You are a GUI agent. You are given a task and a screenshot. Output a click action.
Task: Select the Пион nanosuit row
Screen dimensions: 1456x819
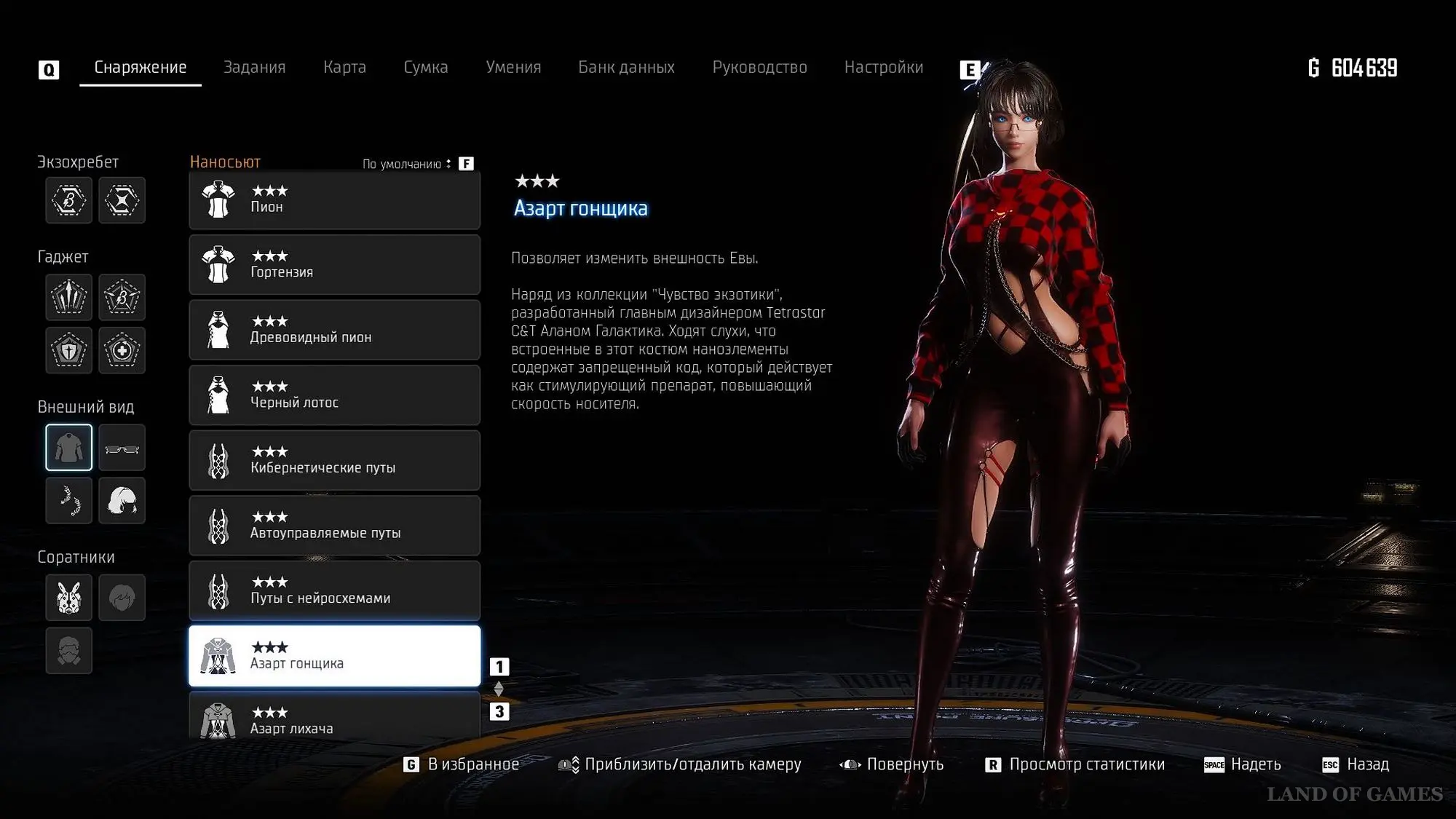tap(334, 199)
